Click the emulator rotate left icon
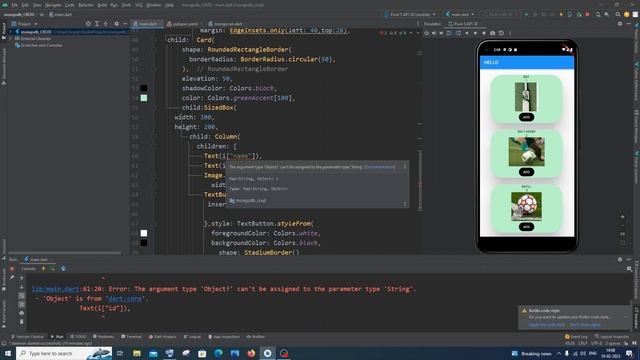640x360 pixels. (449, 33)
